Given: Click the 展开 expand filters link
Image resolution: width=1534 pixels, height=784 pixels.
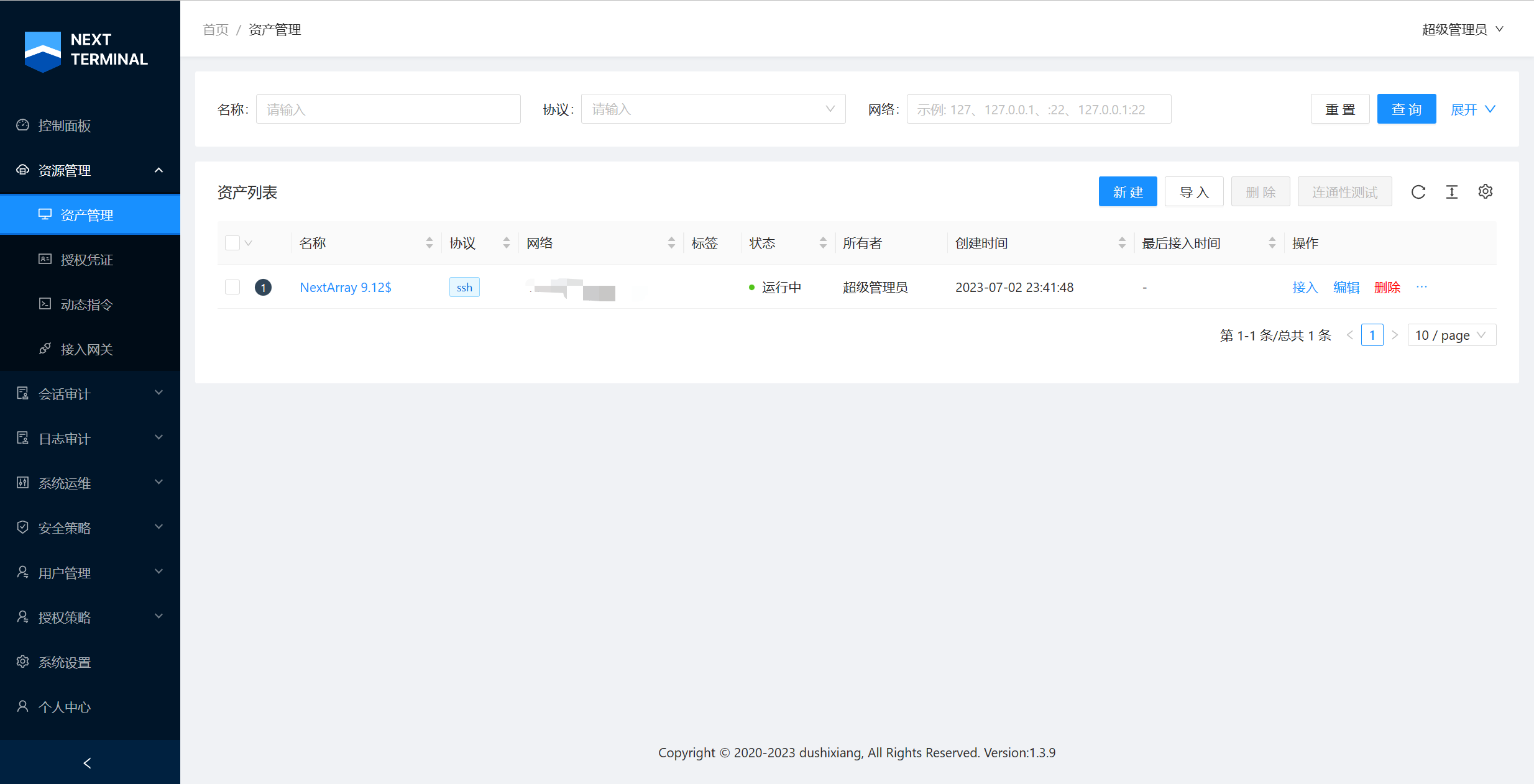Looking at the screenshot, I should [1472, 109].
